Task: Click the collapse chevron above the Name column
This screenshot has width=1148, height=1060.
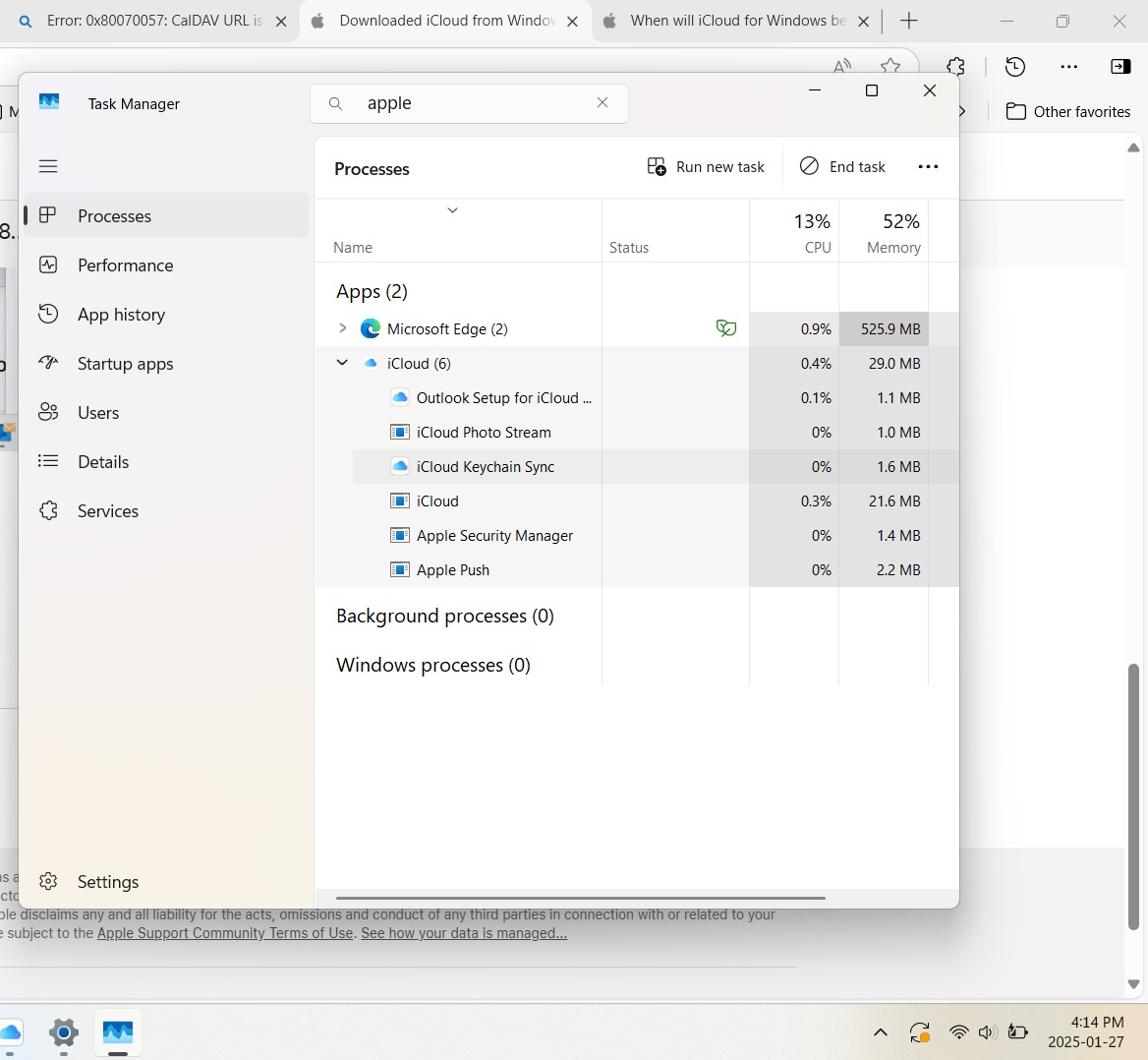Action: click(x=452, y=210)
